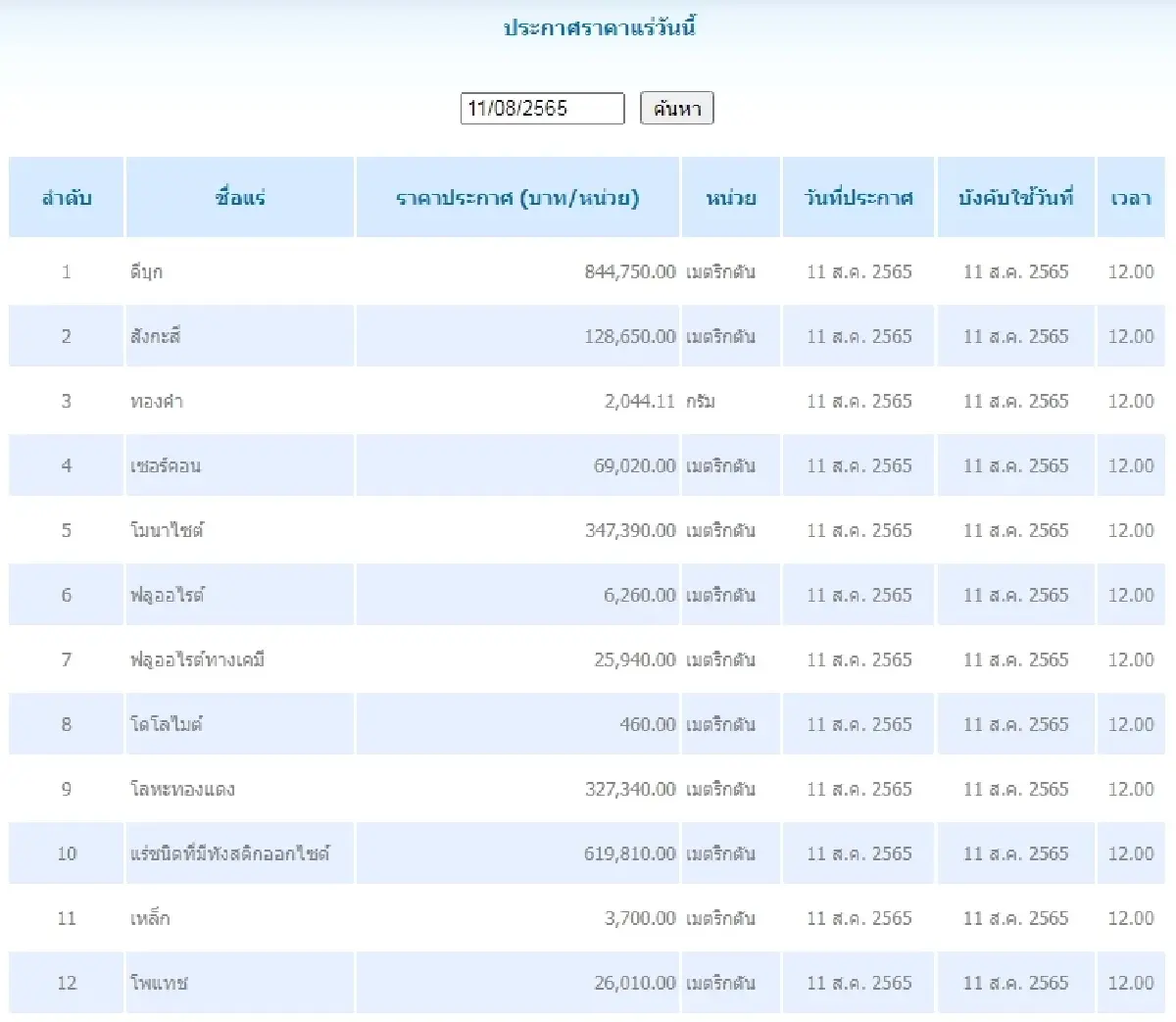Select mineral name ฟลูออไรต์ in row 6
Image resolution: width=1176 pixels, height=1022 pixels.
click(168, 595)
